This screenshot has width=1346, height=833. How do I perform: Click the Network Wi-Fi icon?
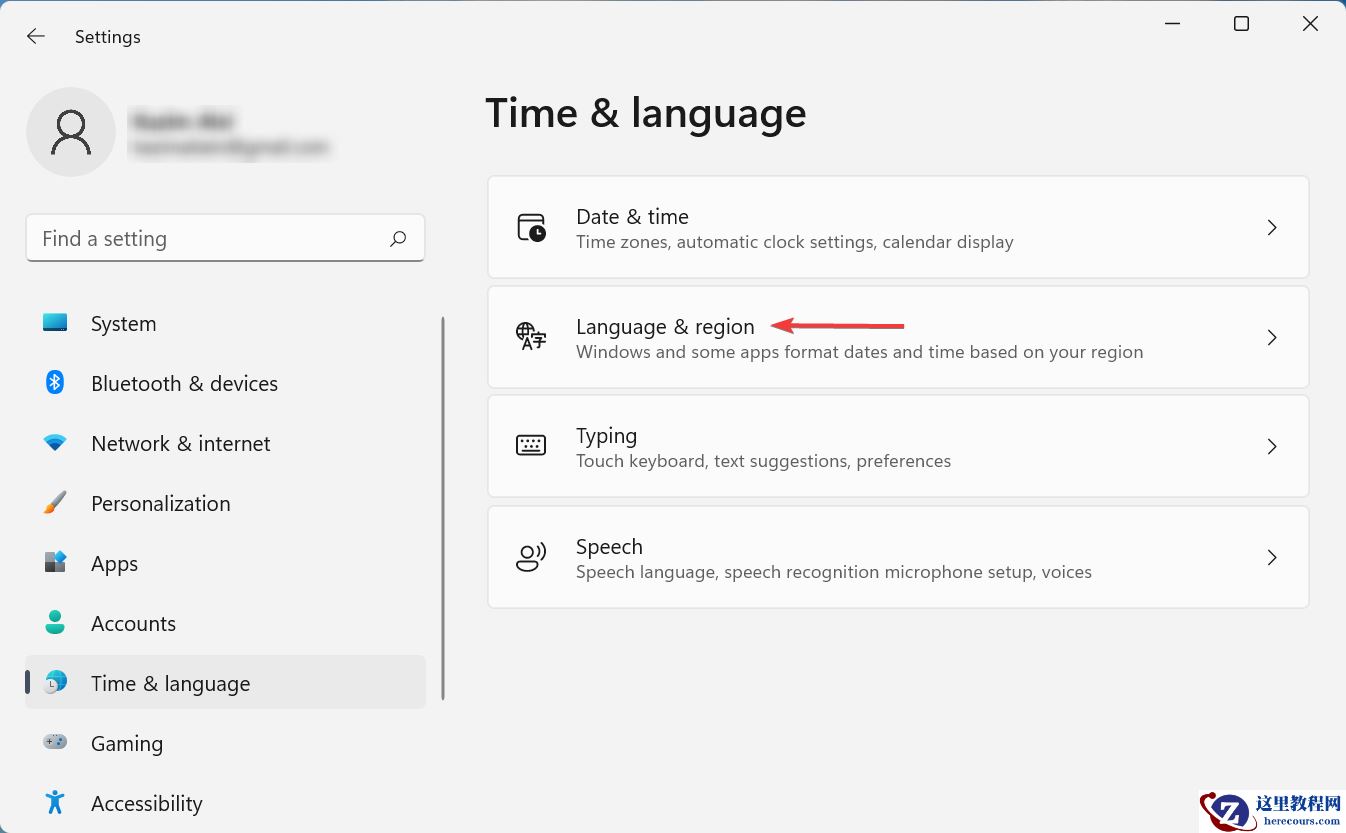tap(55, 442)
